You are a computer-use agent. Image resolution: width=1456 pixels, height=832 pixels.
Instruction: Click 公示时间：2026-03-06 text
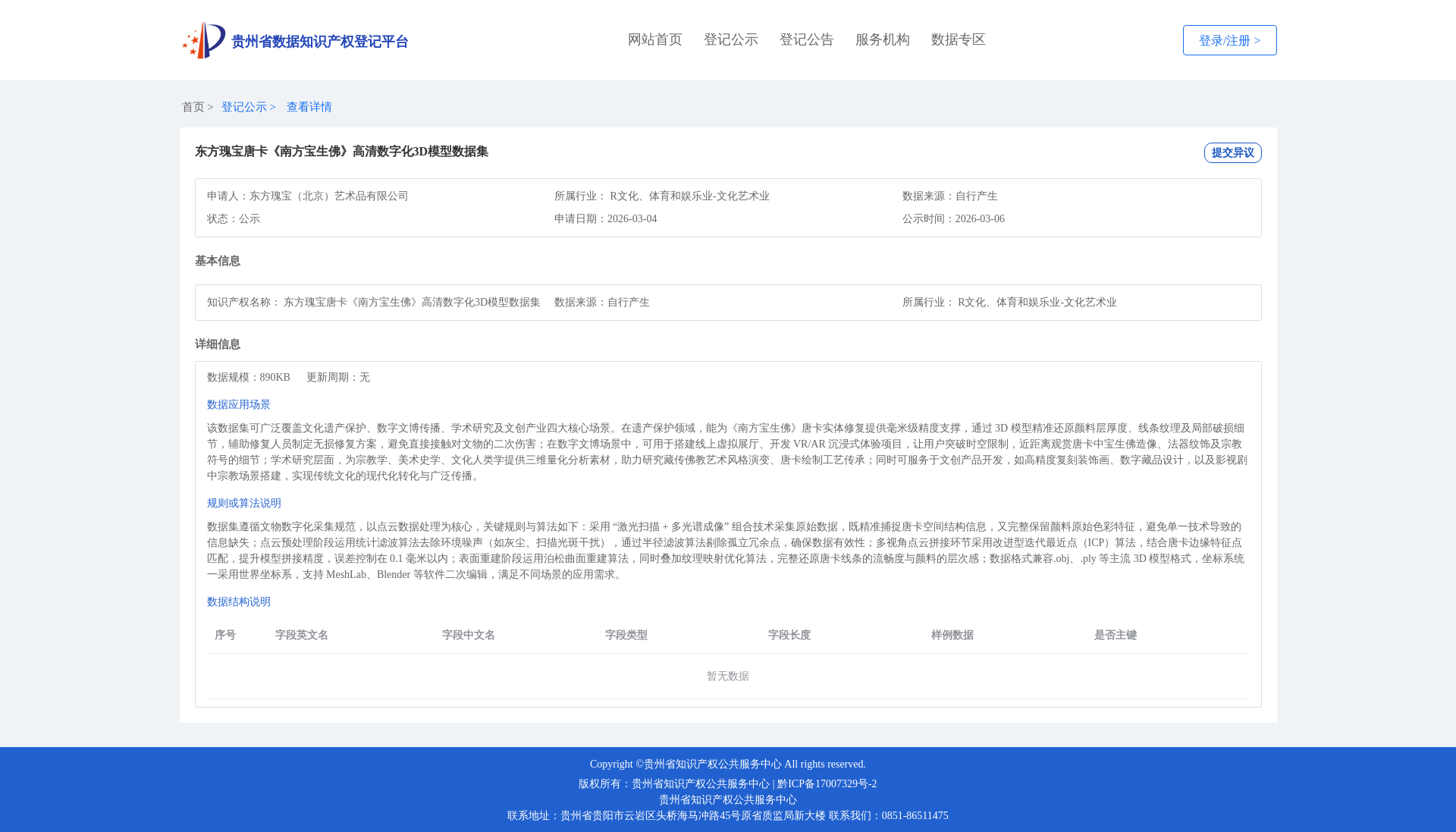(x=953, y=219)
